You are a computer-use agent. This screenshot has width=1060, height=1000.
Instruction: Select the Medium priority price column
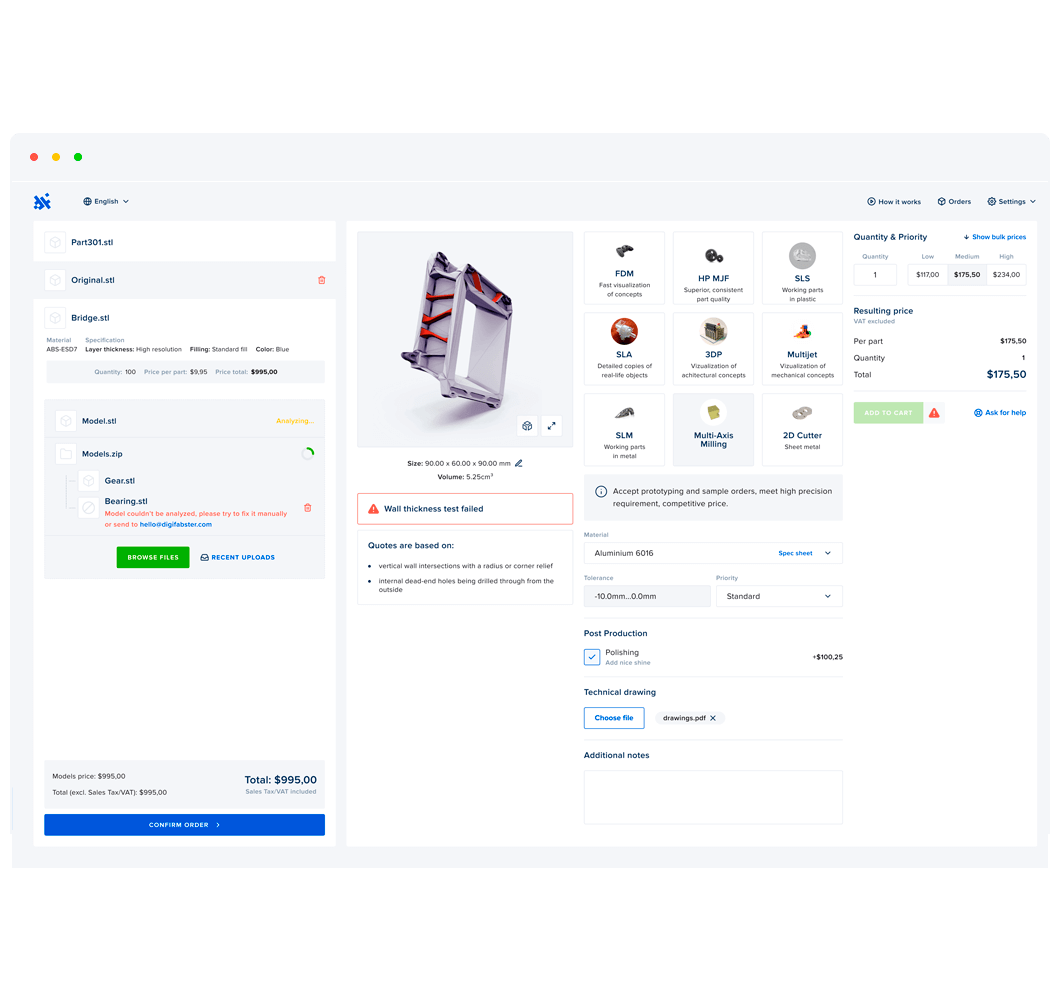point(966,274)
